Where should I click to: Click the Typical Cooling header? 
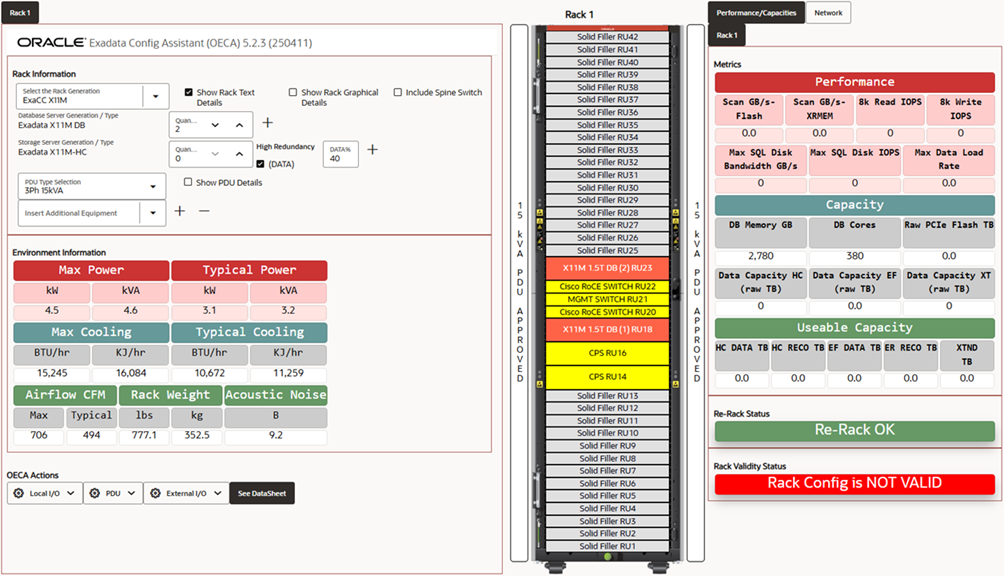pyautogui.click(x=249, y=333)
